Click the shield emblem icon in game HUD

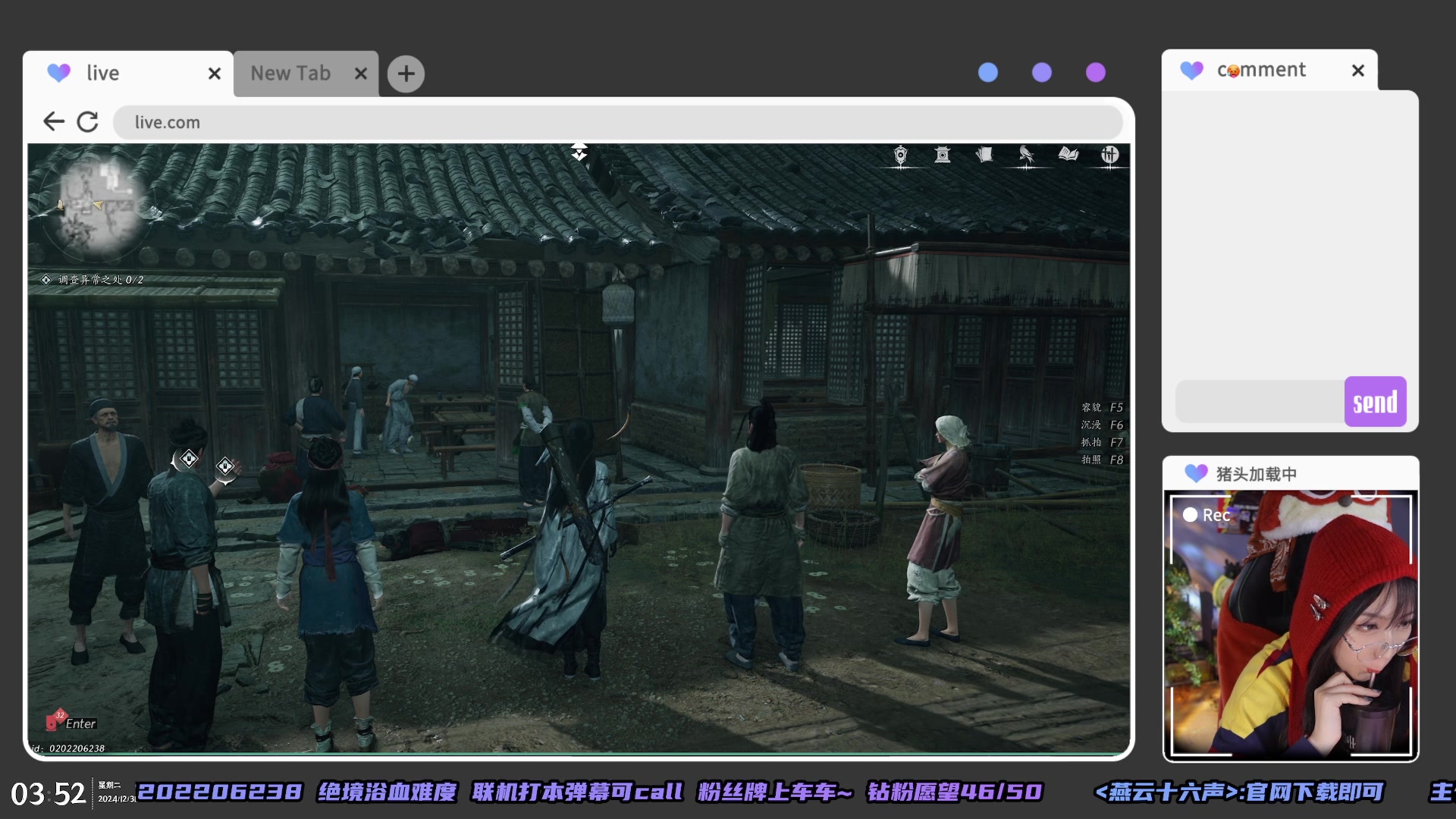coord(900,155)
